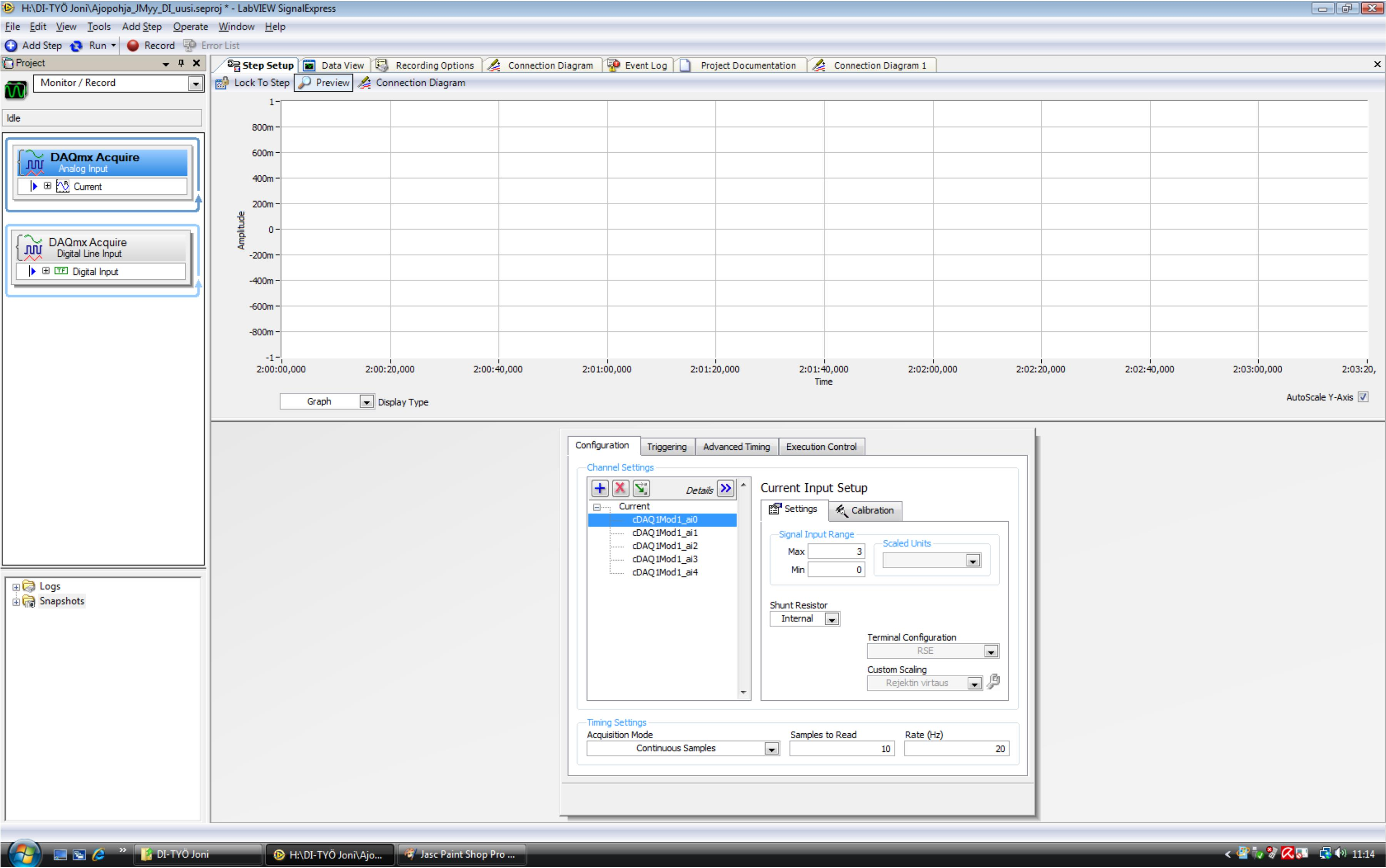Screen dimensions: 1386x868
Task: Click the Lock To Step icon
Action: [222, 83]
